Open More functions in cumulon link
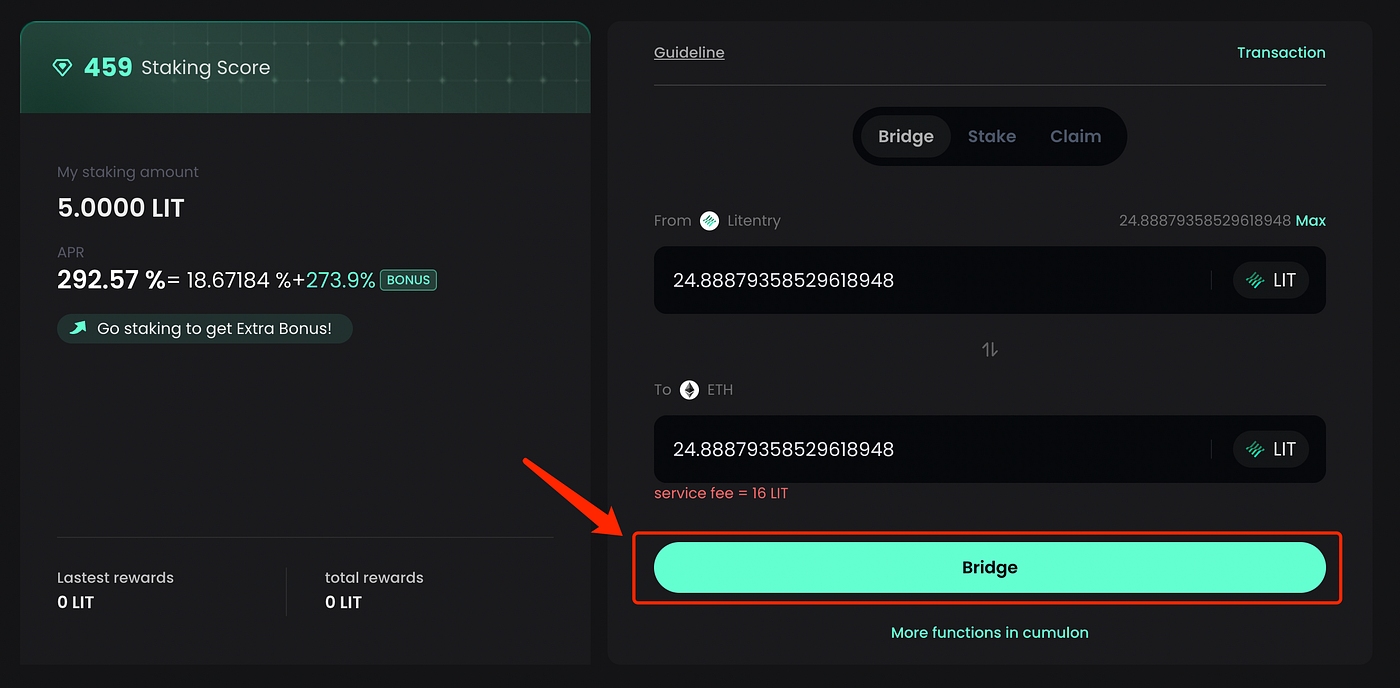The height and width of the screenshot is (688, 1400). pos(989,633)
